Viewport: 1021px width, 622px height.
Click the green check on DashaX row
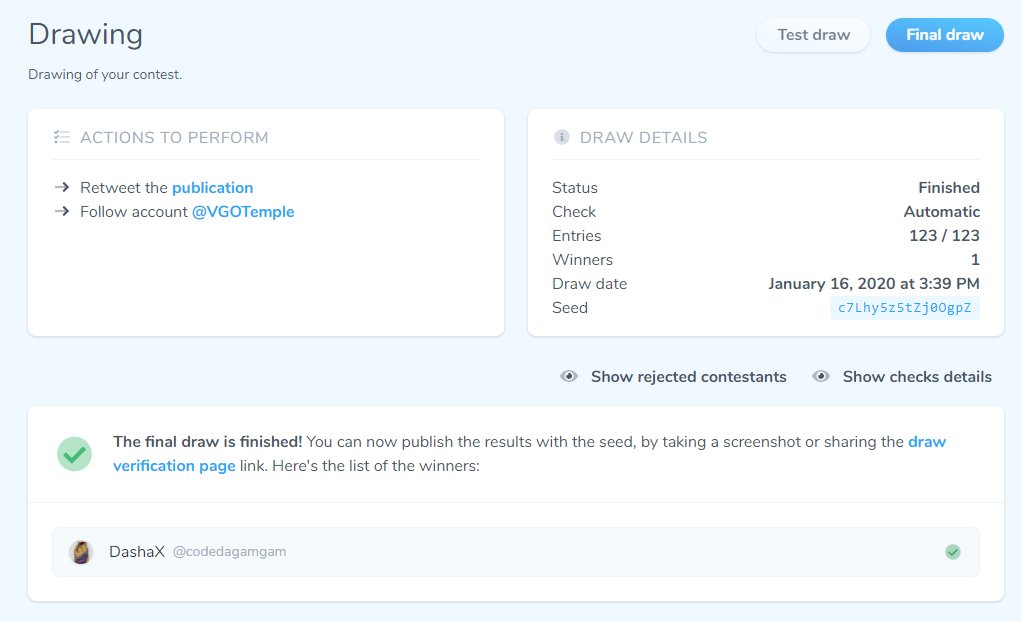(x=953, y=552)
